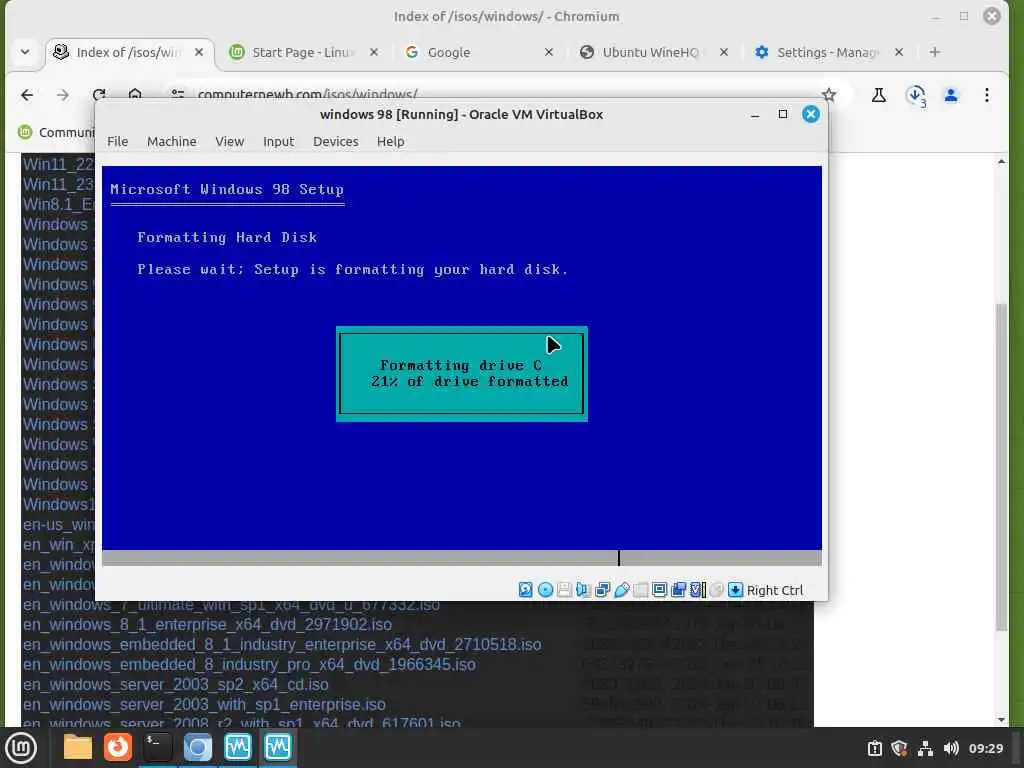
Task: Click the keyboard capture arrow icon beside Right Ctrl
Action: 735,590
